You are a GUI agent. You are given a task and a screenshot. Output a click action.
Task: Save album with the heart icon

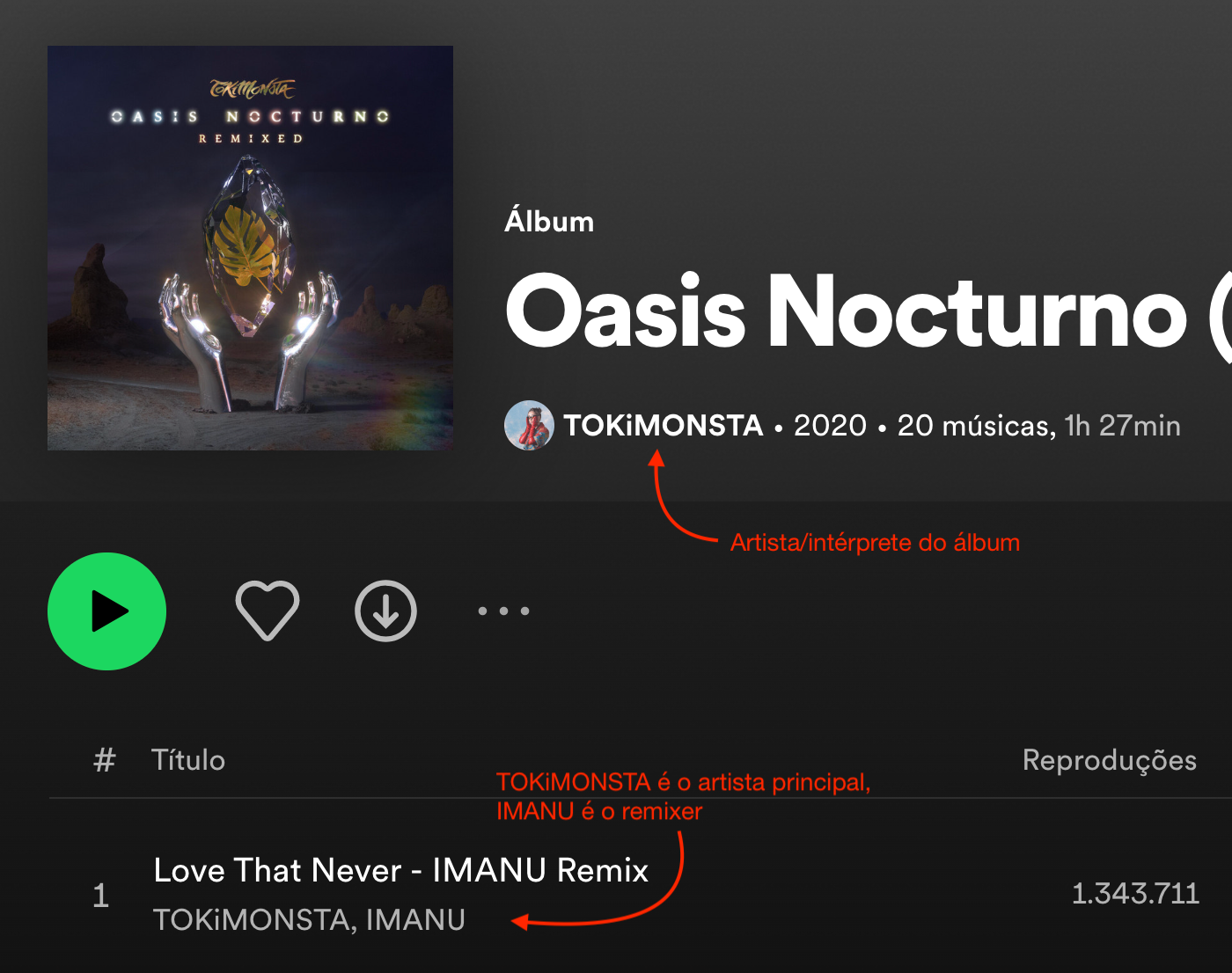click(268, 611)
